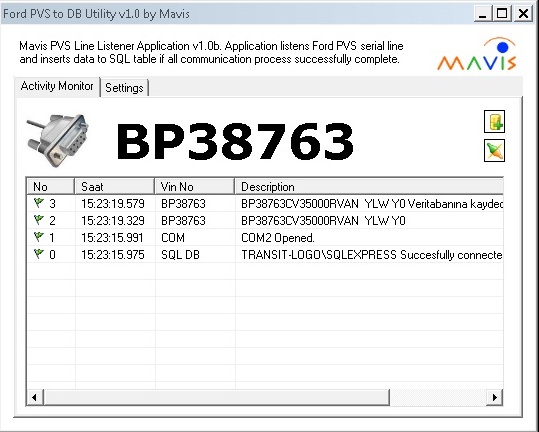Click the Vin No column header
The width and height of the screenshot is (539, 432).
pos(195,187)
